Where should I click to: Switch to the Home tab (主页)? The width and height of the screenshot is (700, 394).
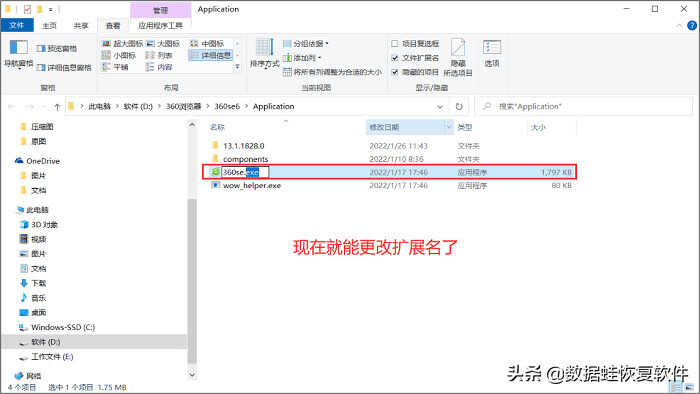coord(49,26)
